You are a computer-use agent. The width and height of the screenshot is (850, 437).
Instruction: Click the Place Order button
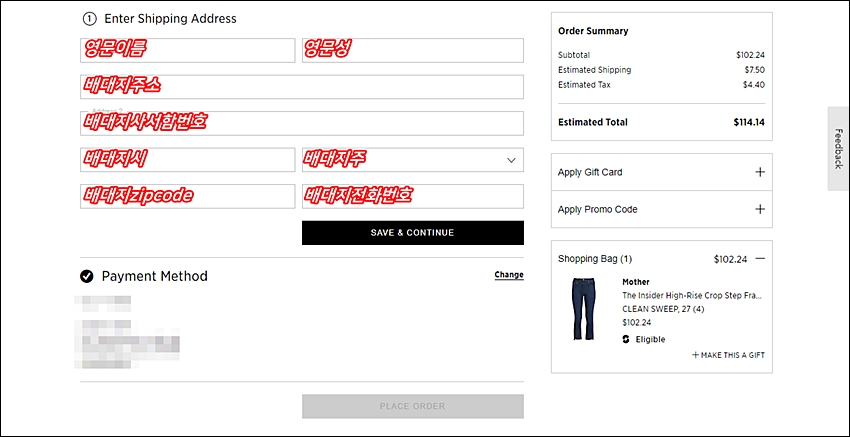(413, 406)
